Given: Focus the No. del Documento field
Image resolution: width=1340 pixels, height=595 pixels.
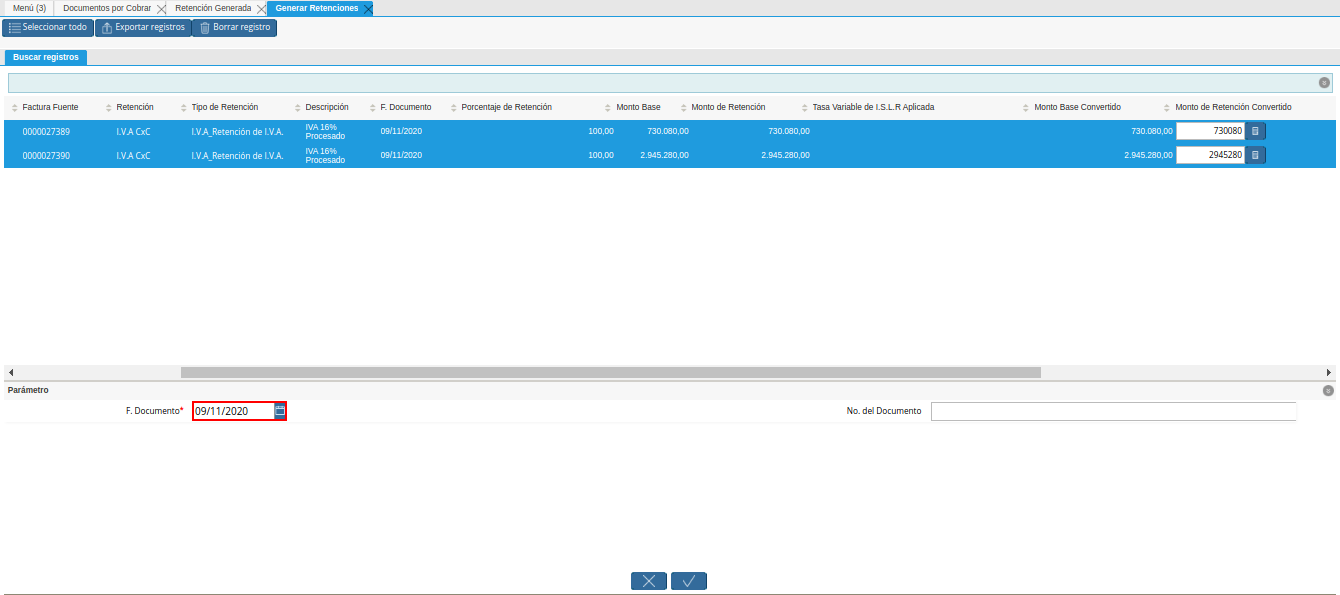Looking at the screenshot, I should (x=1113, y=411).
